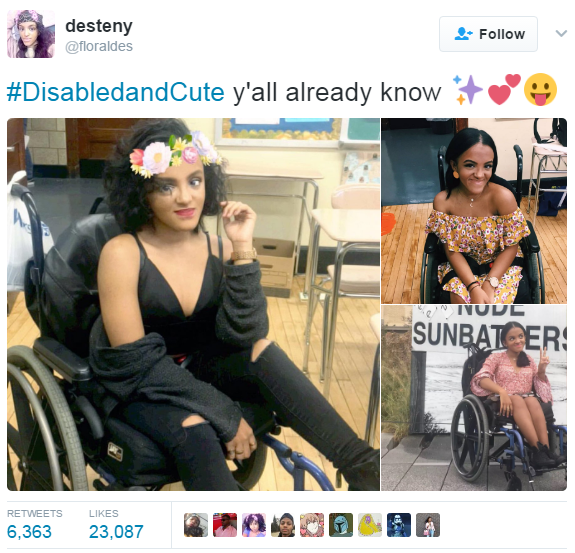Click the purple hair liker avatar

[x=254, y=525]
